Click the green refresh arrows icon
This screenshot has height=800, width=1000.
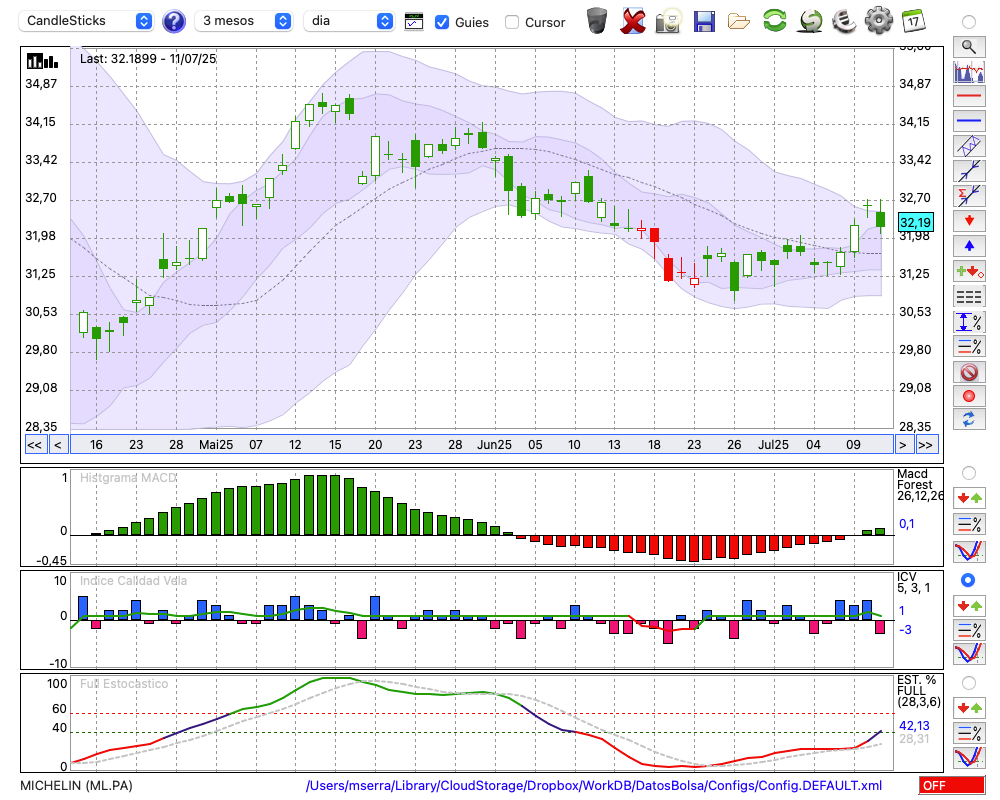[774, 21]
